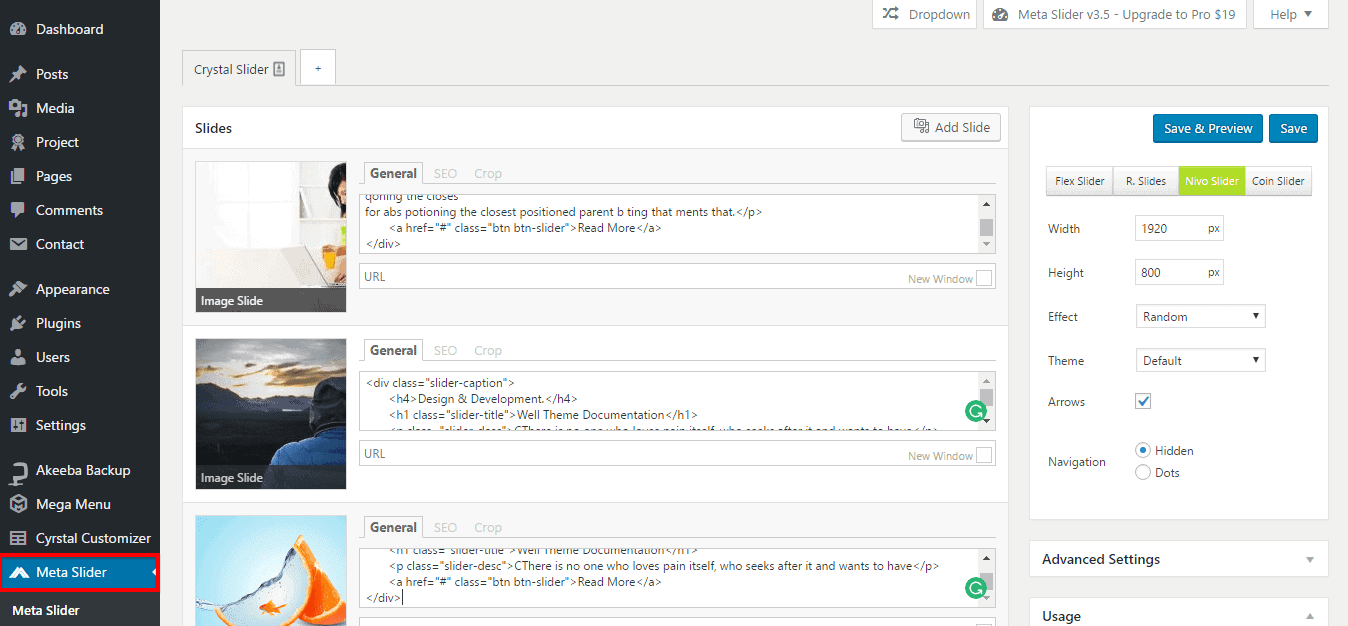Click the Posts pushpin icon
This screenshot has width=1348, height=626.
click(x=18, y=74)
